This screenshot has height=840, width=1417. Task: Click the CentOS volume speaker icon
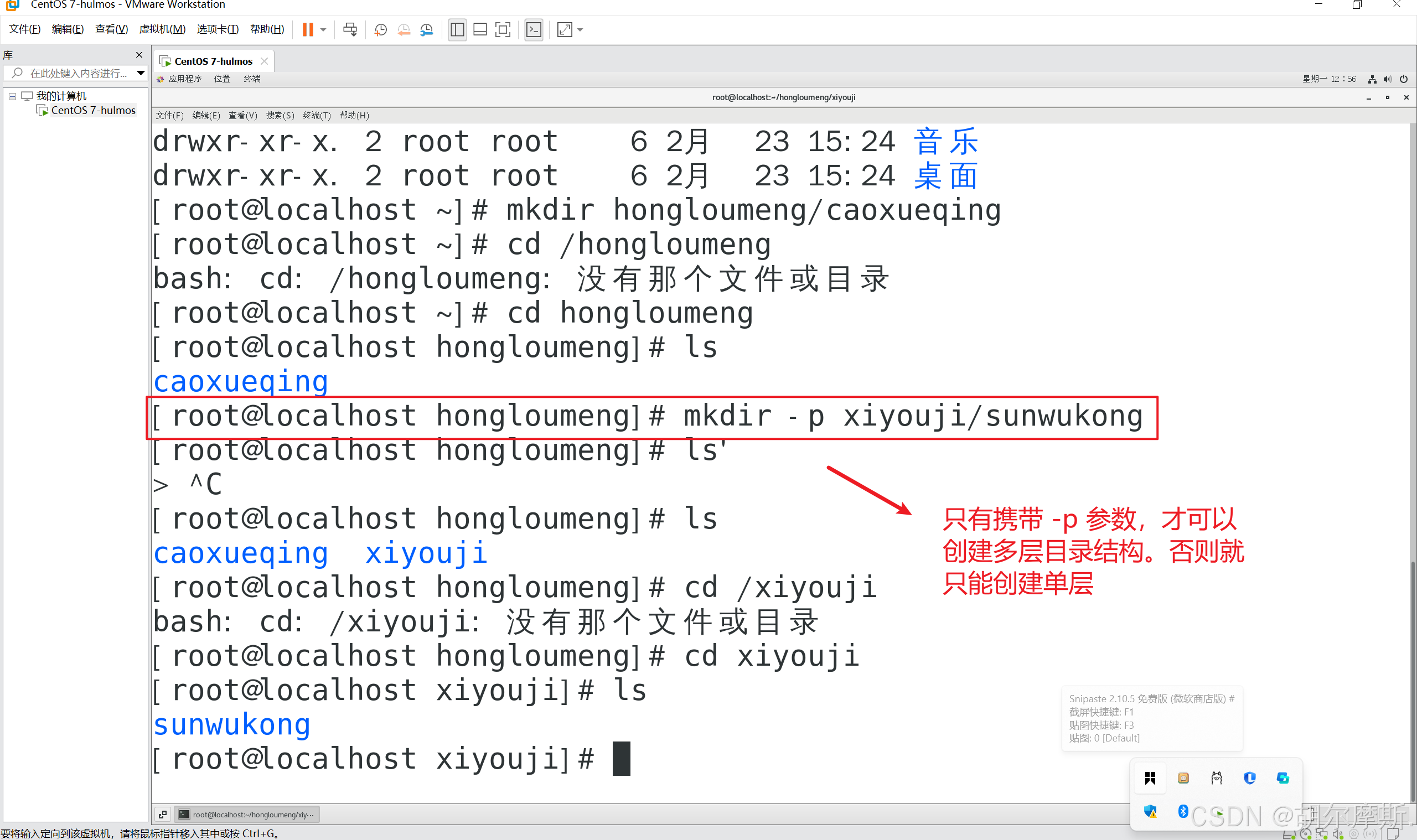1387,79
